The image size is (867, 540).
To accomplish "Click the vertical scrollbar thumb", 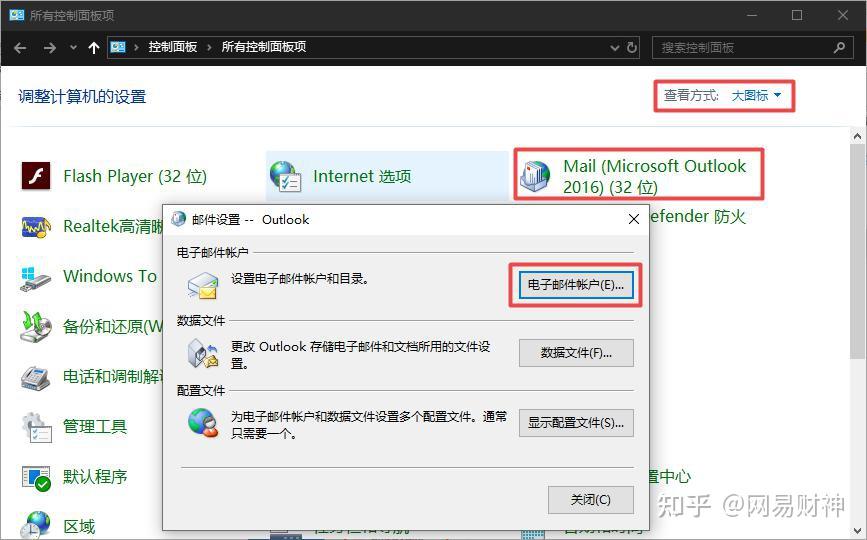I will 857,251.
